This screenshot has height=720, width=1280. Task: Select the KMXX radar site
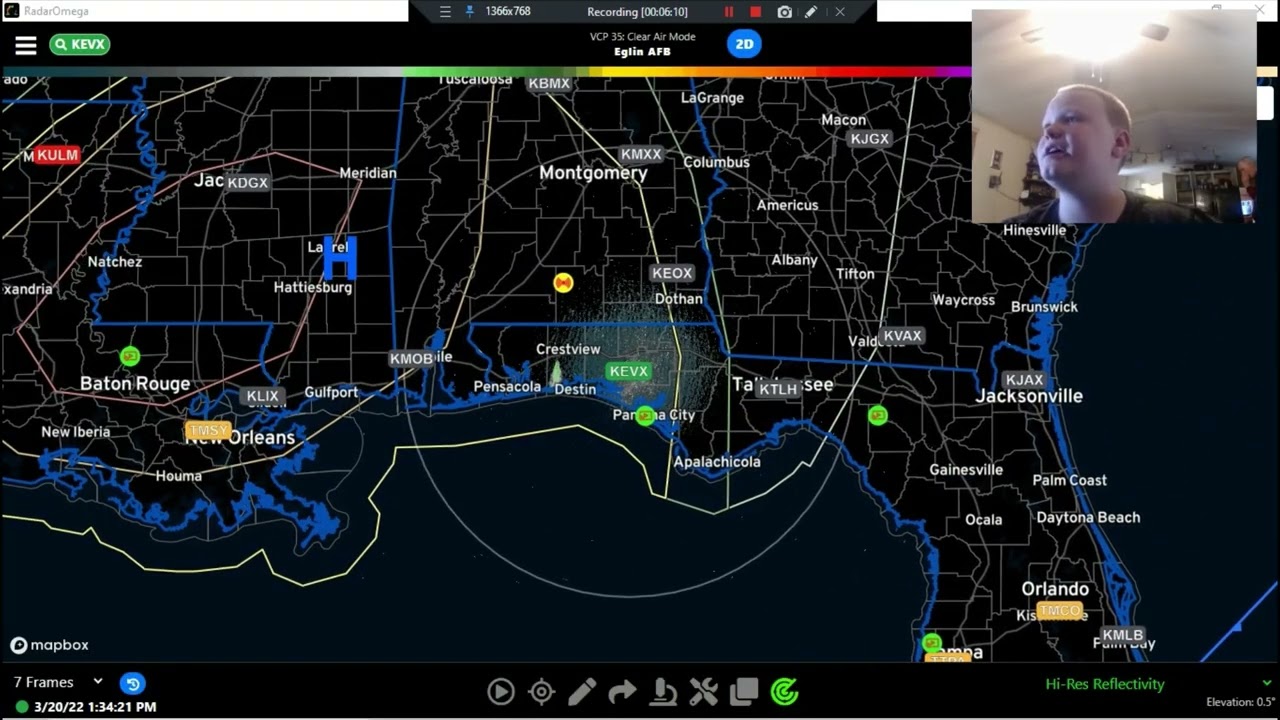tap(641, 154)
